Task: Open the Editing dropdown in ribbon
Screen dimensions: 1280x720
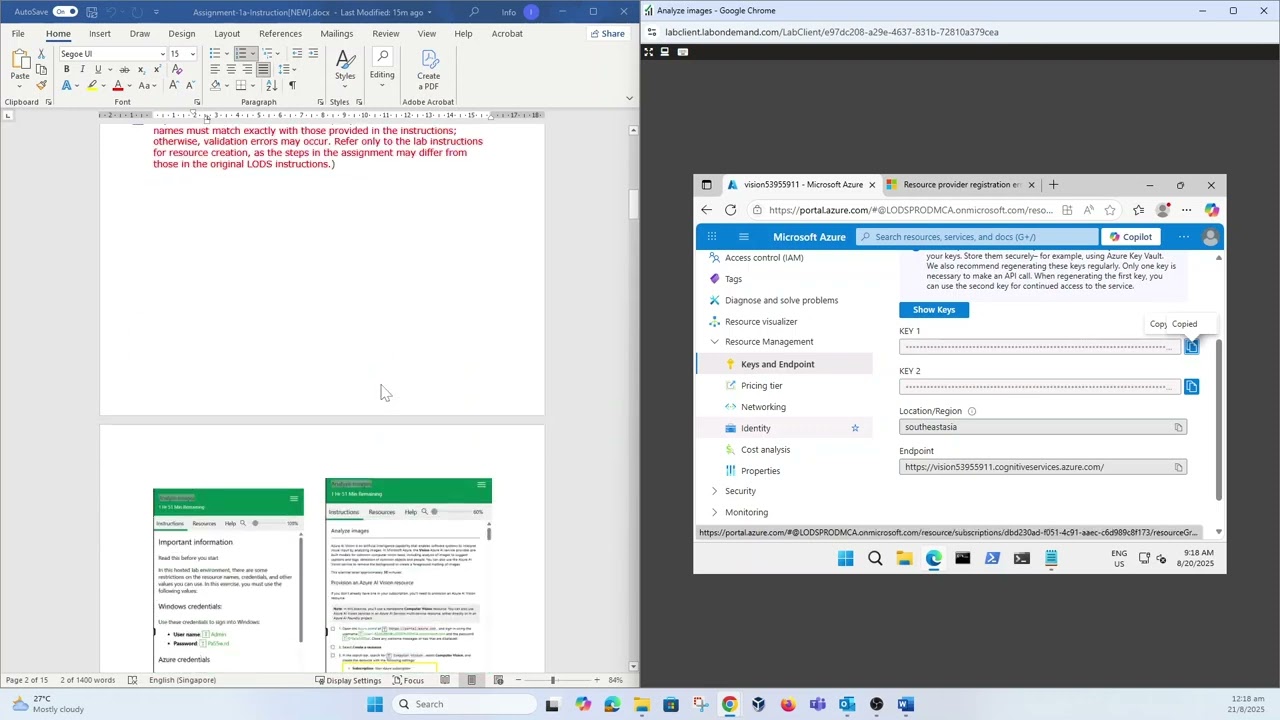Action: coord(382,67)
